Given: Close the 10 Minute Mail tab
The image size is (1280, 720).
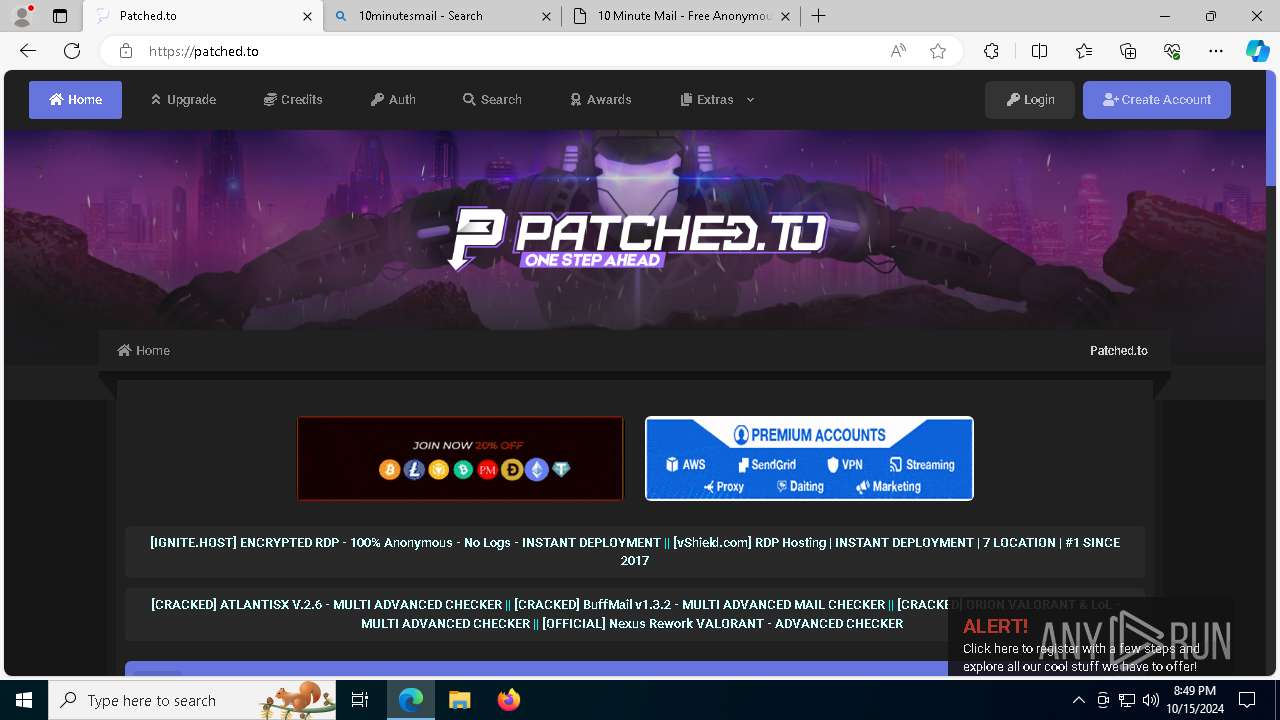Looking at the screenshot, I should click(x=785, y=16).
